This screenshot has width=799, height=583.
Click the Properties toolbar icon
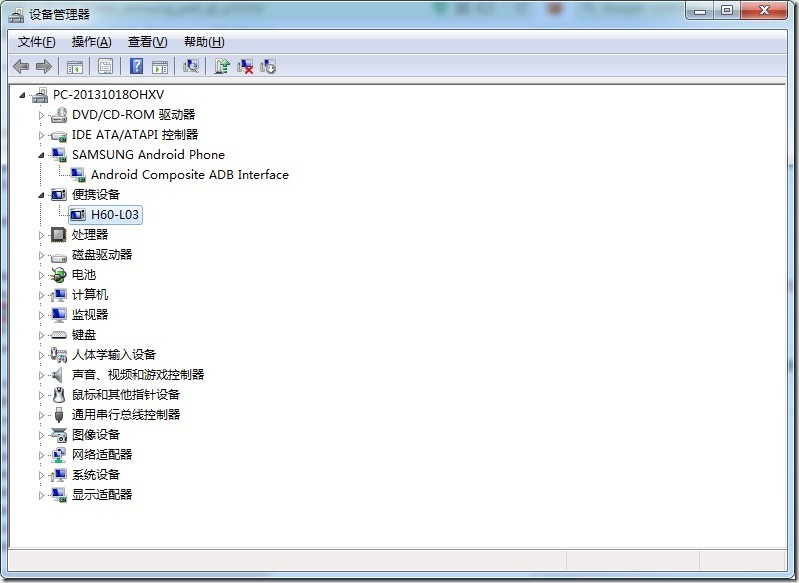click(105, 67)
